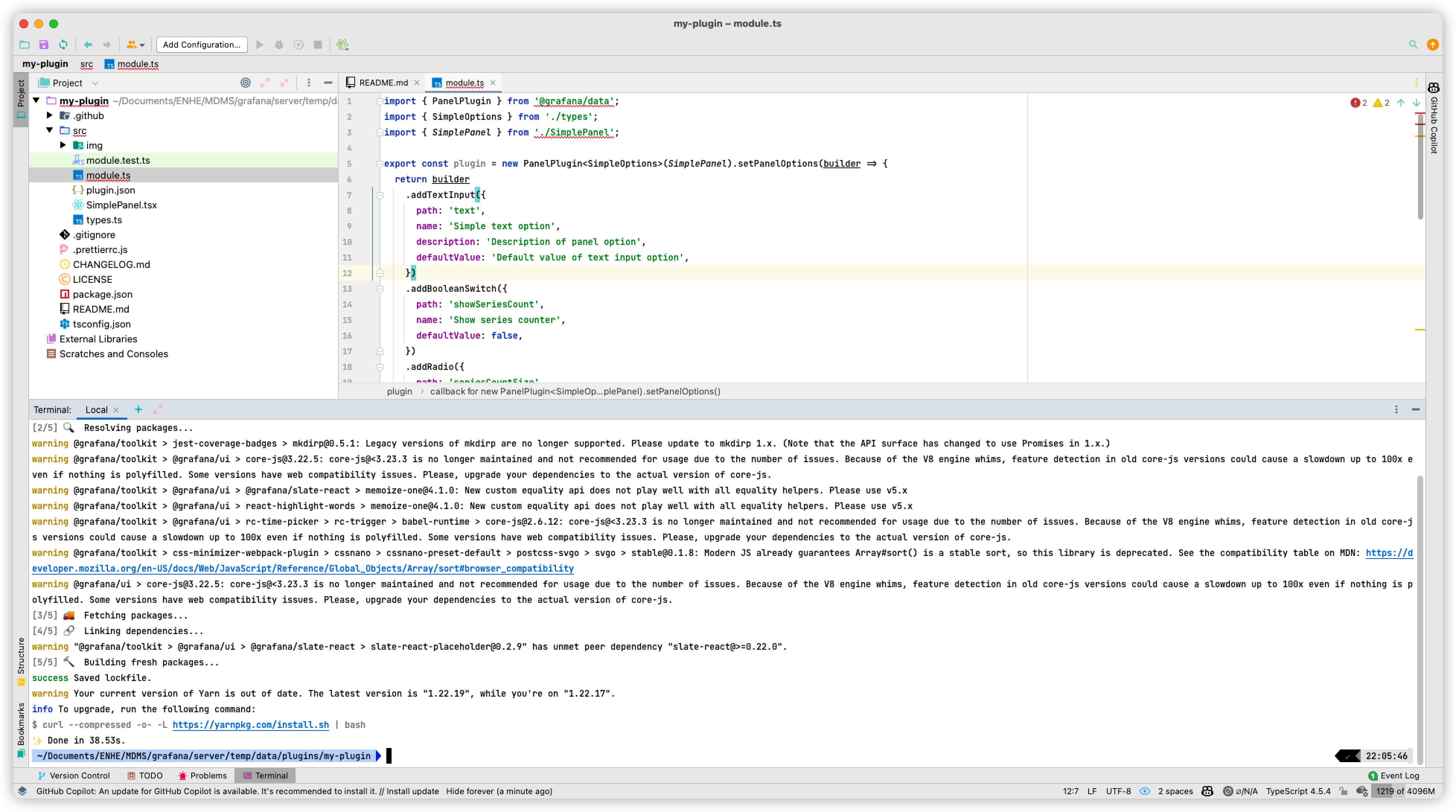Open the developer.mozilla.org browser_compatibility link
Viewport: 1456px width, 812px height.
[302, 569]
